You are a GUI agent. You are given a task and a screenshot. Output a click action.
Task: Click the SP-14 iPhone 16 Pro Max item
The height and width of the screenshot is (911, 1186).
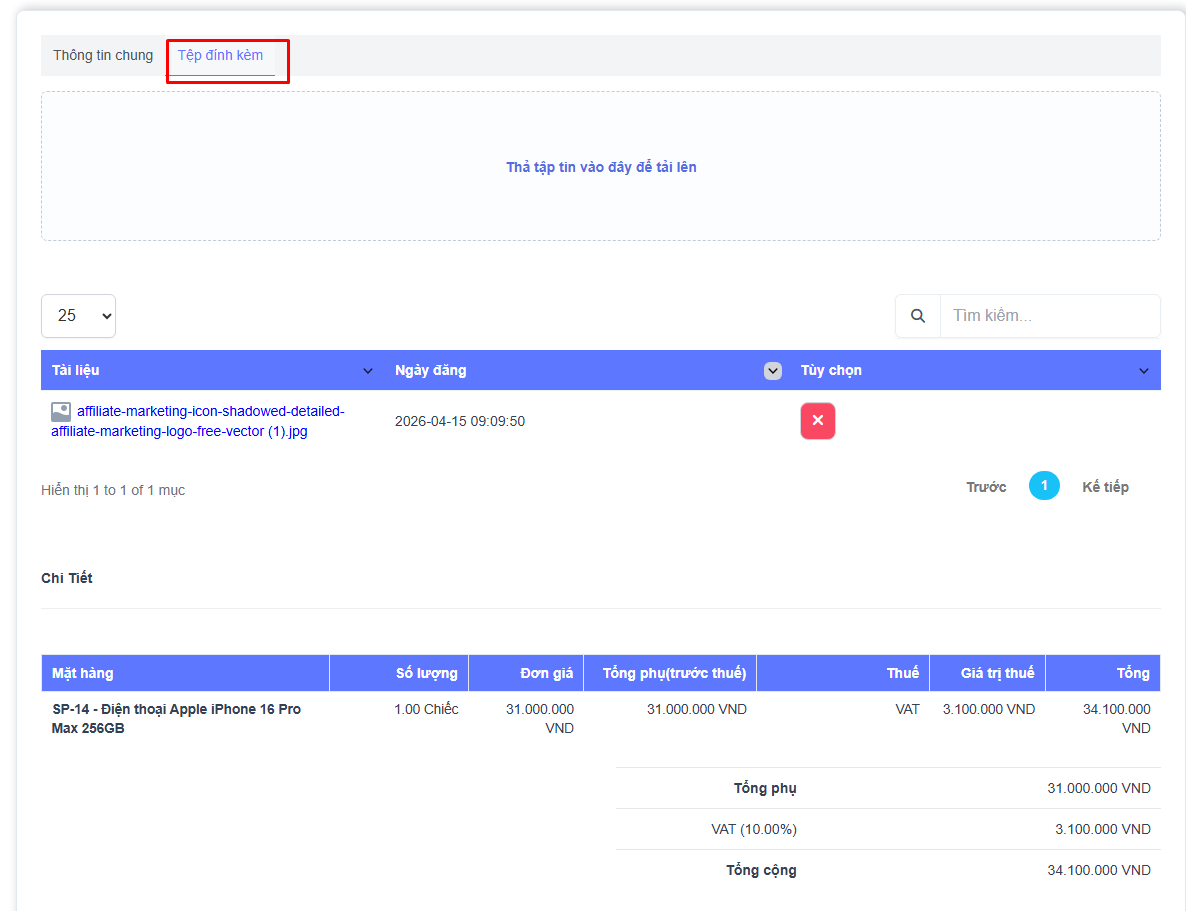click(176, 719)
